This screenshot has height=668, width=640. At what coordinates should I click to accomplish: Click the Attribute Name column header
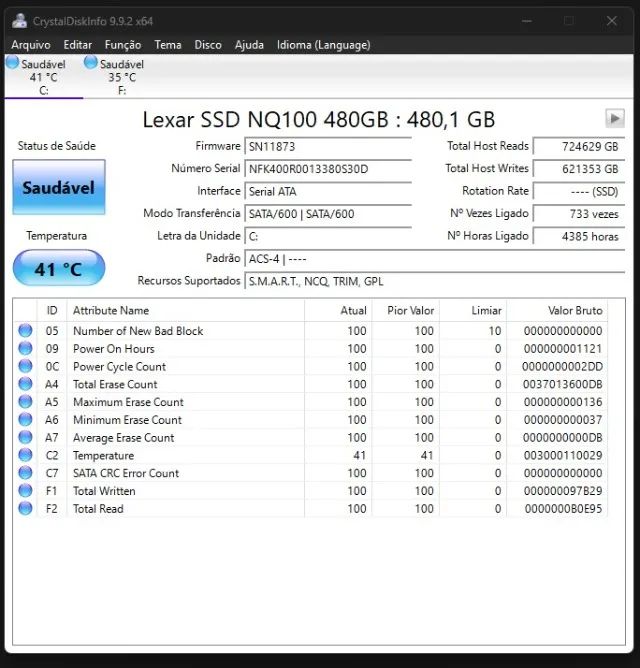(185, 311)
